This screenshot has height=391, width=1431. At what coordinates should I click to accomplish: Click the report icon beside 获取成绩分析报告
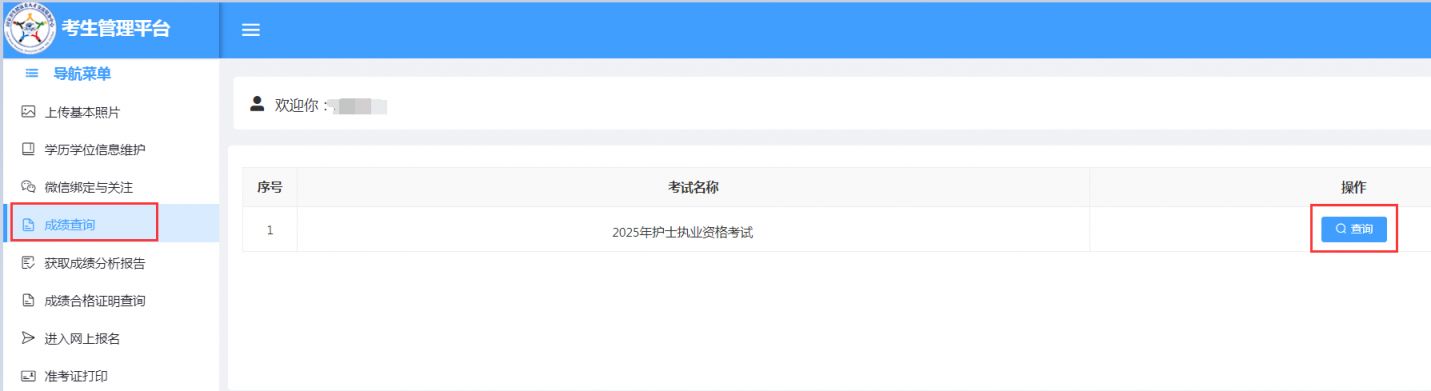coord(28,263)
